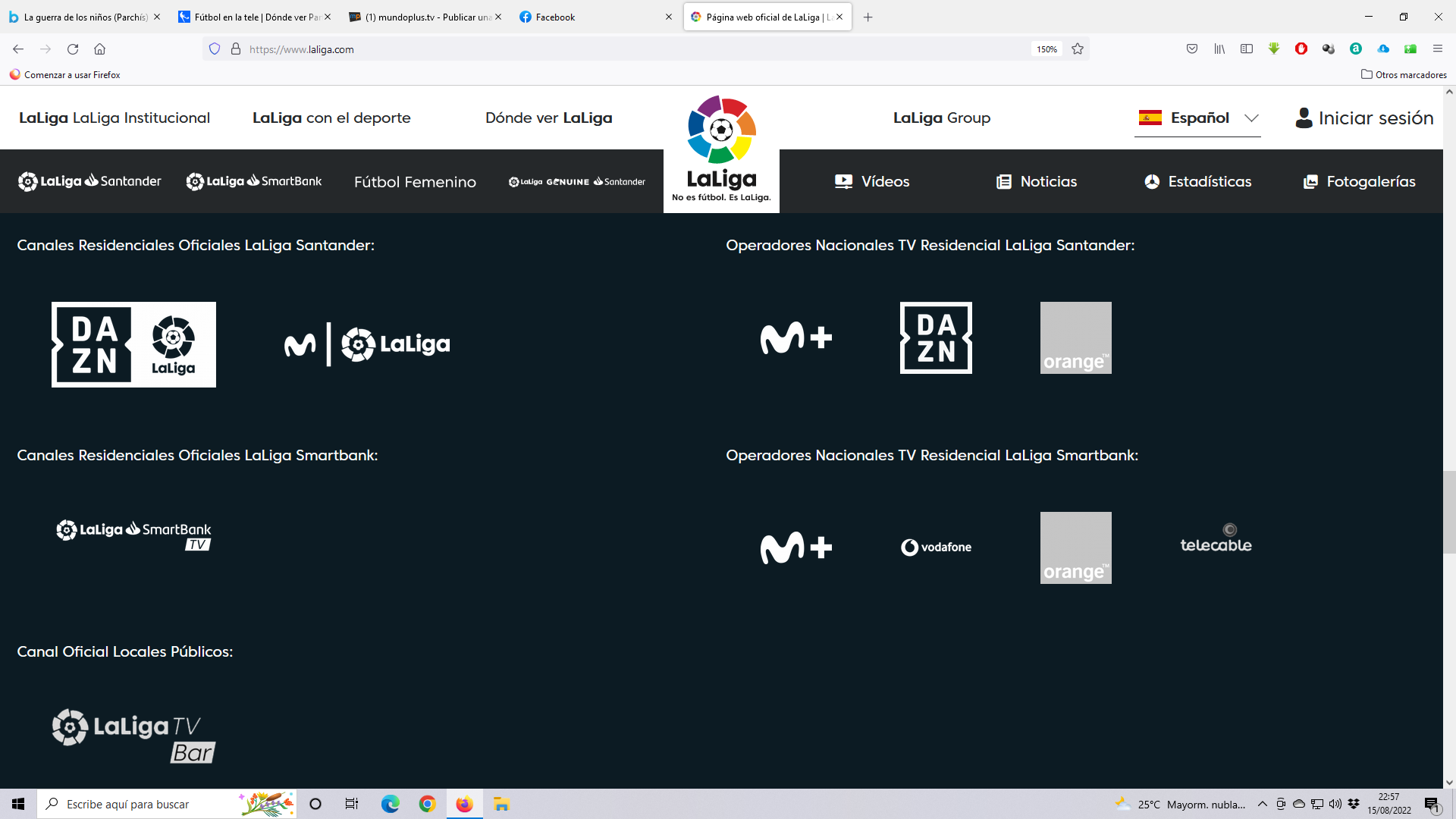Open a new browser tab
This screenshot has height=819, width=1456.
point(868,17)
